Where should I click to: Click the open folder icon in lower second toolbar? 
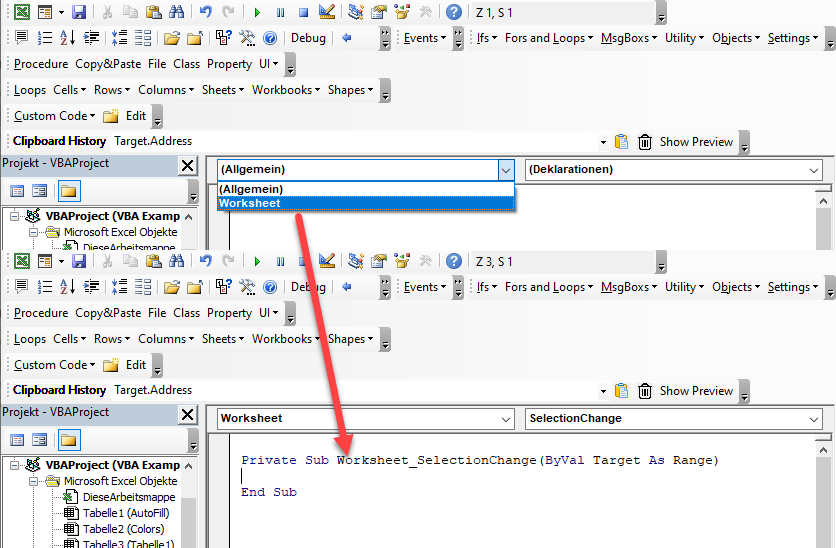pos(172,287)
